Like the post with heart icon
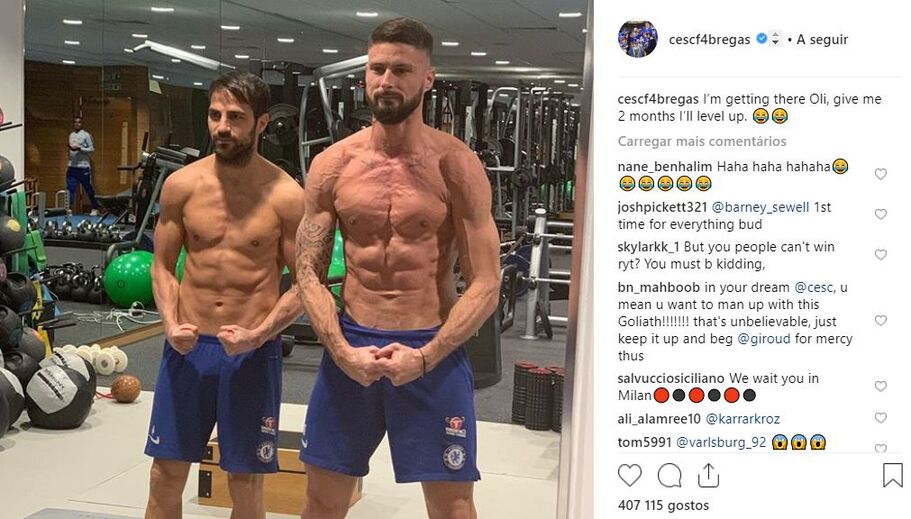The height and width of the screenshot is (519, 911). tap(630, 475)
